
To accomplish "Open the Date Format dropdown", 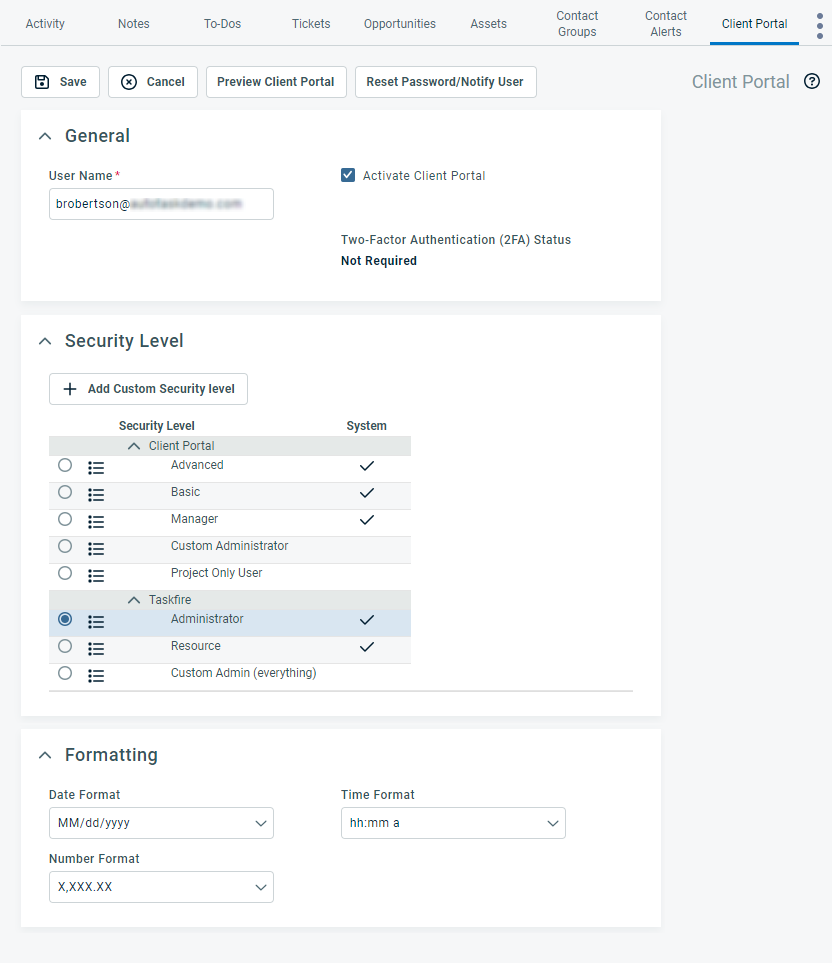I will point(161,823).
